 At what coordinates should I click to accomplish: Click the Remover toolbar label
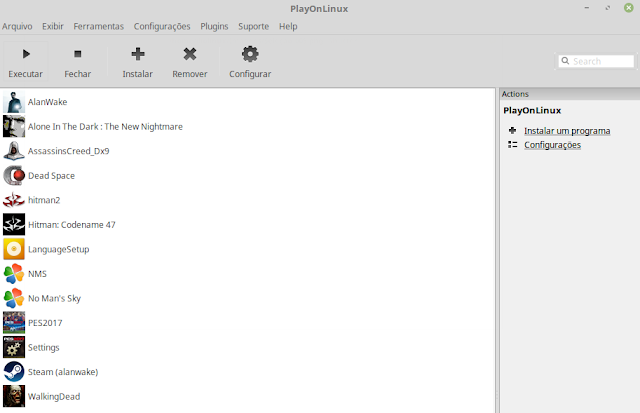point(190,74)
